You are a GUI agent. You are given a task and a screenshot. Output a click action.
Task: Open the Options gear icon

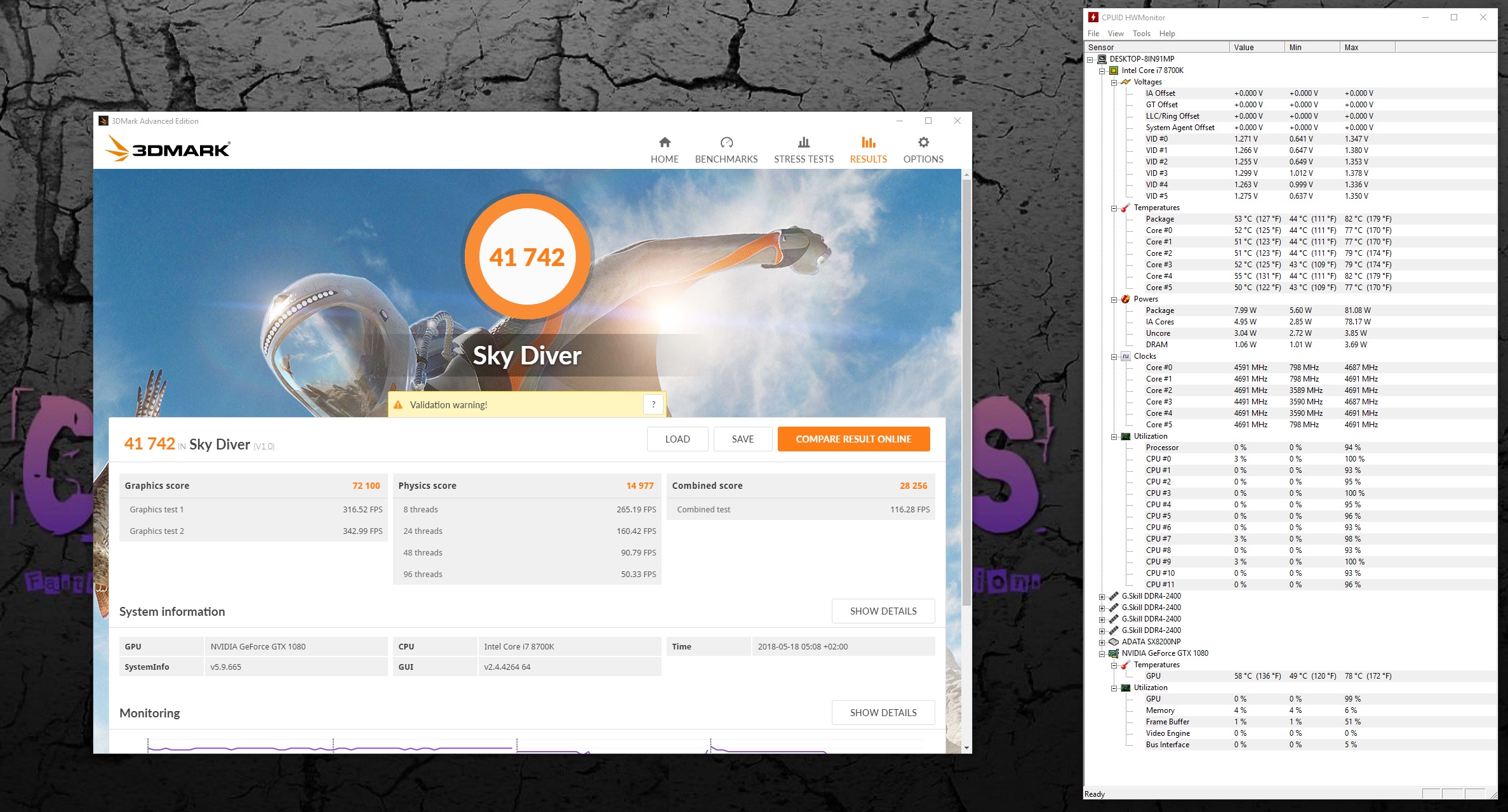(923, 142)
